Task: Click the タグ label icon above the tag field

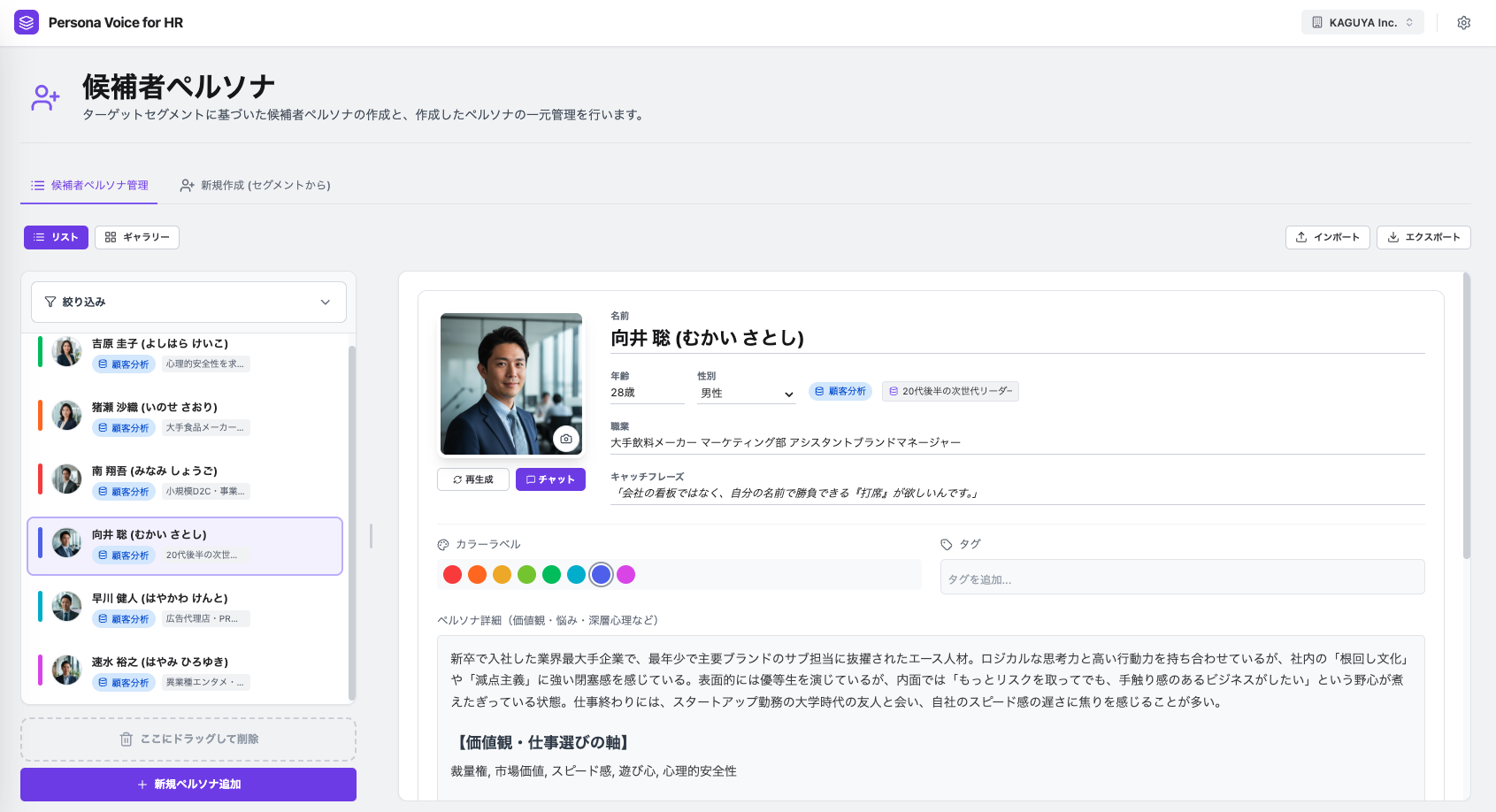Action: 946,544
